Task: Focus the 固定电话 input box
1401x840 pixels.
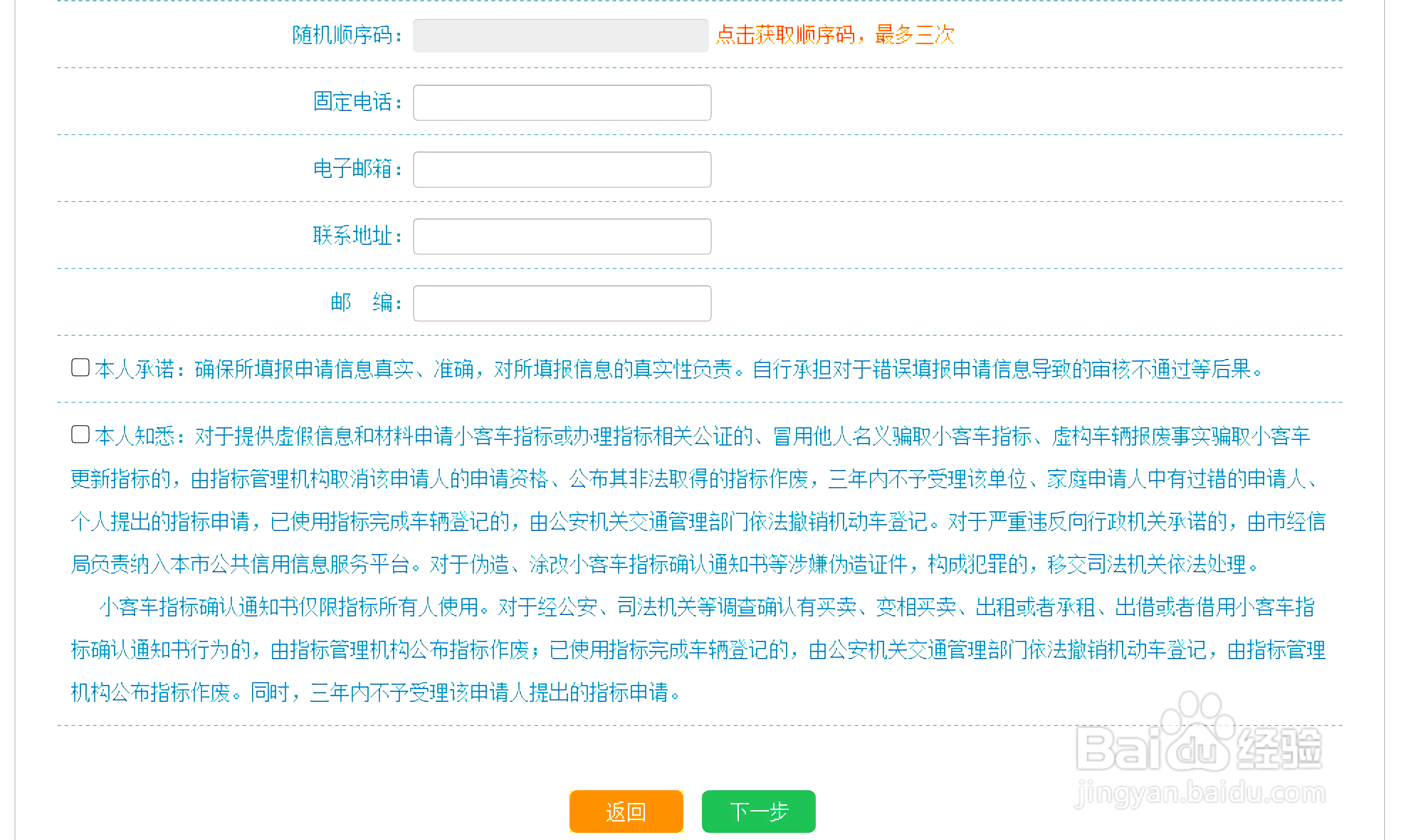Action: 562,103
